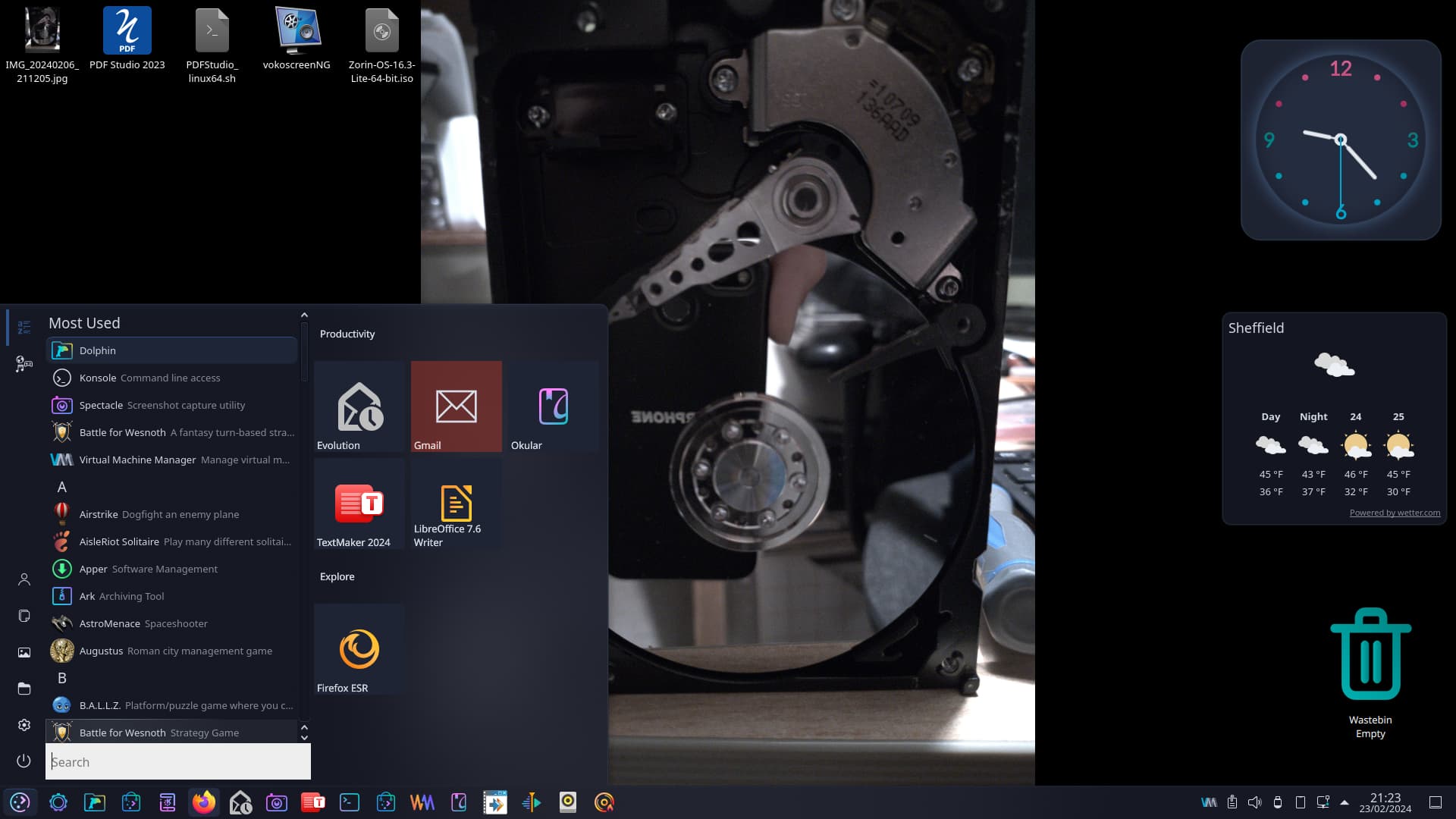Open the Okular tile
The width and height of the screenshot is (1456, 819).
[x=553, y=407]
